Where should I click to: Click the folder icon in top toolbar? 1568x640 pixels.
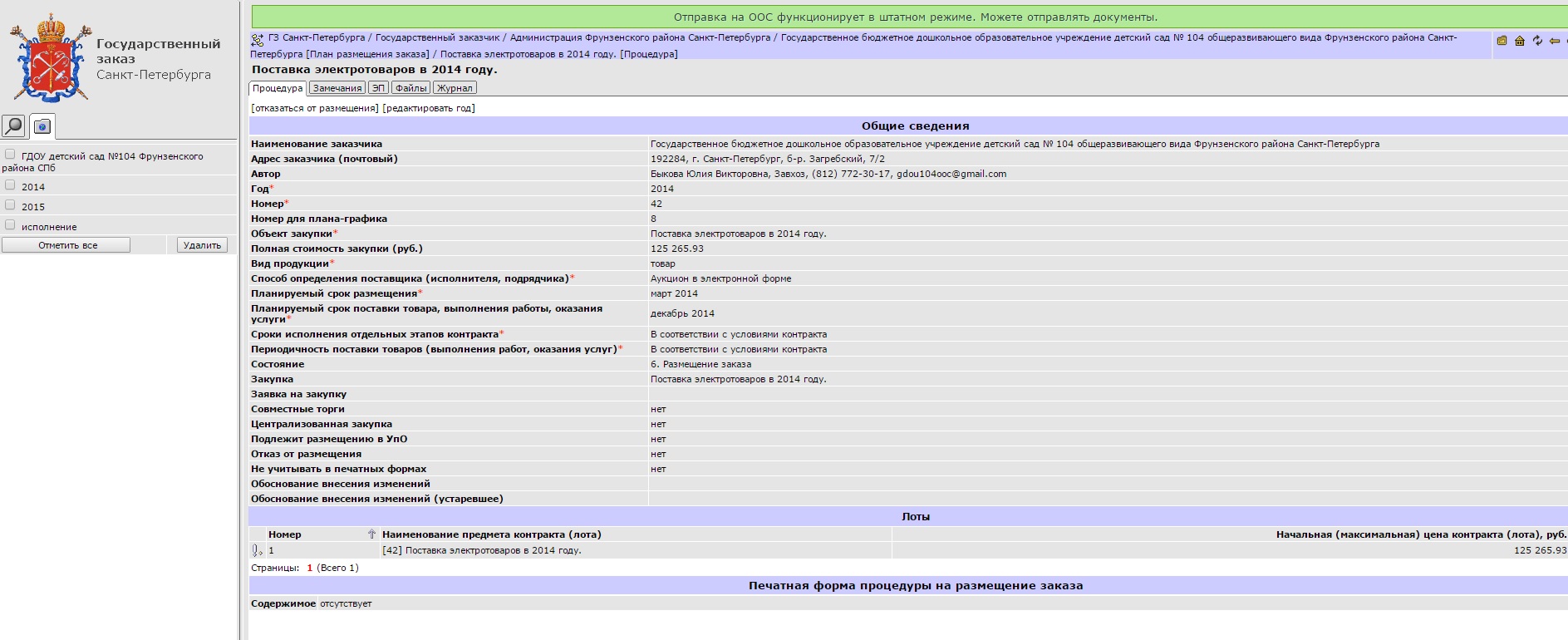[x=1502, y=41]
